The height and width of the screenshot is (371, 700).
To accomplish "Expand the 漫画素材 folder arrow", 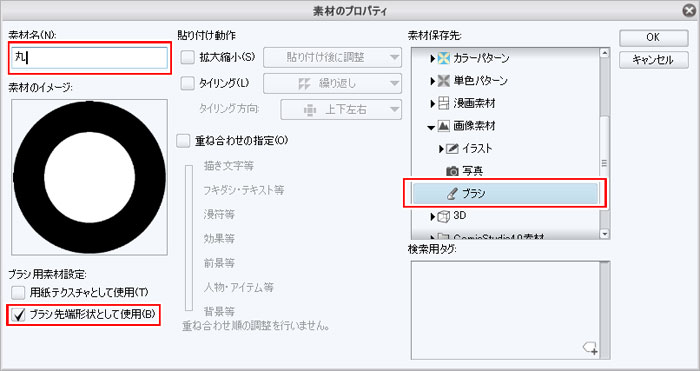I will (433, 104).
